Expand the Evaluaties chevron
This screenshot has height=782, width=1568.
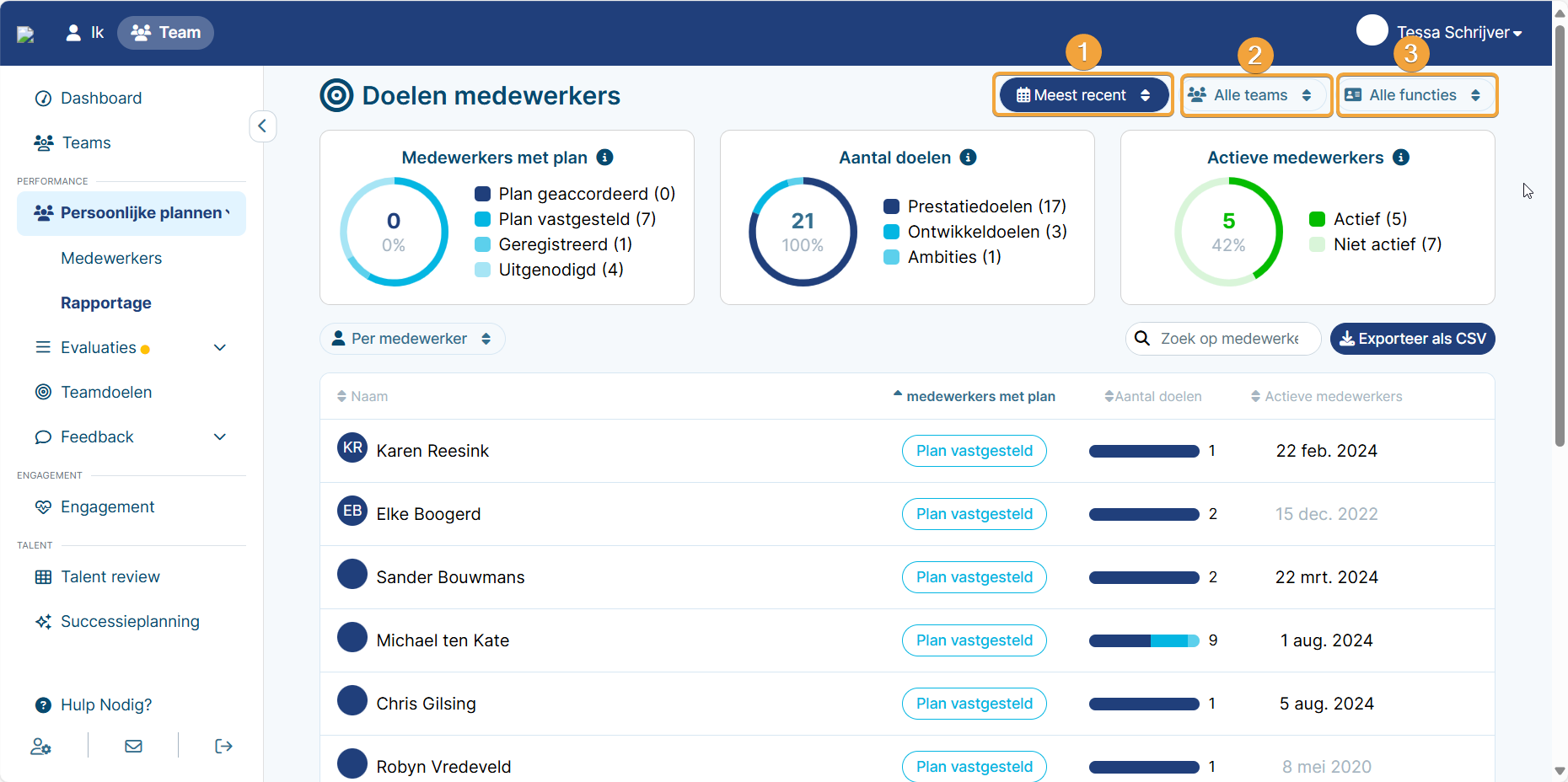coord(220,348)
